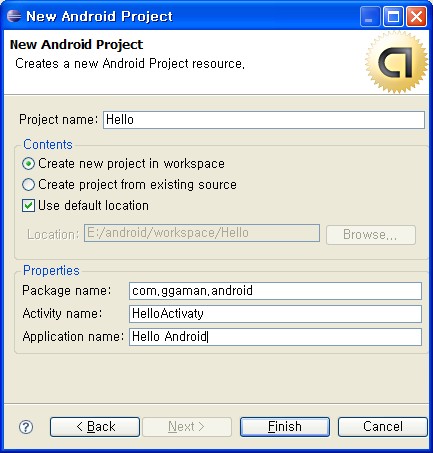Cancel the new project wizard
This screenshot has height=453, width=433.
click(383, 427)
